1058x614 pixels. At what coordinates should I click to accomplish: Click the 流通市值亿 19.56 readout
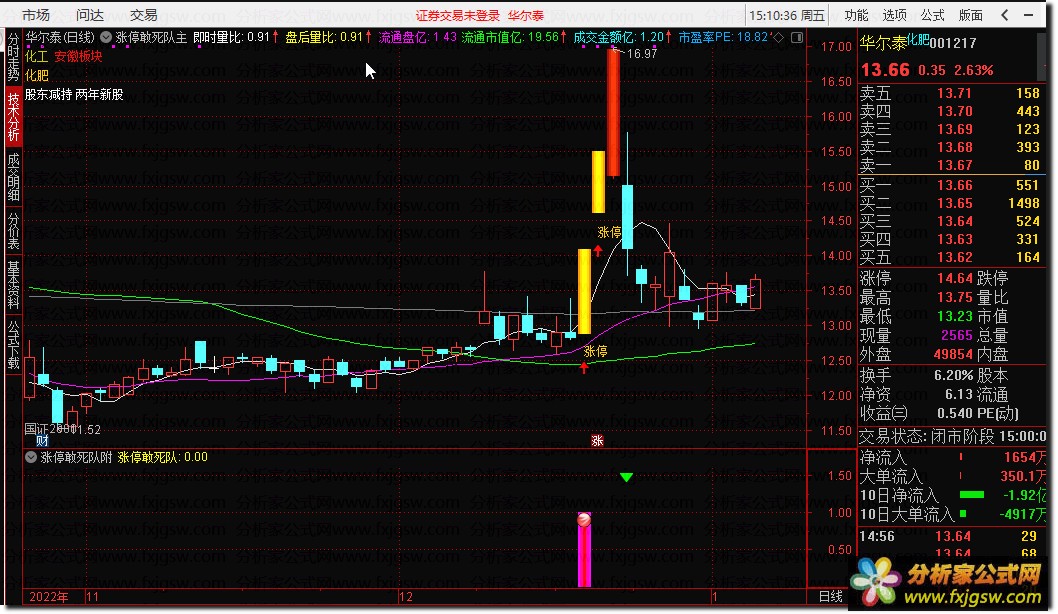coord(513,37)
